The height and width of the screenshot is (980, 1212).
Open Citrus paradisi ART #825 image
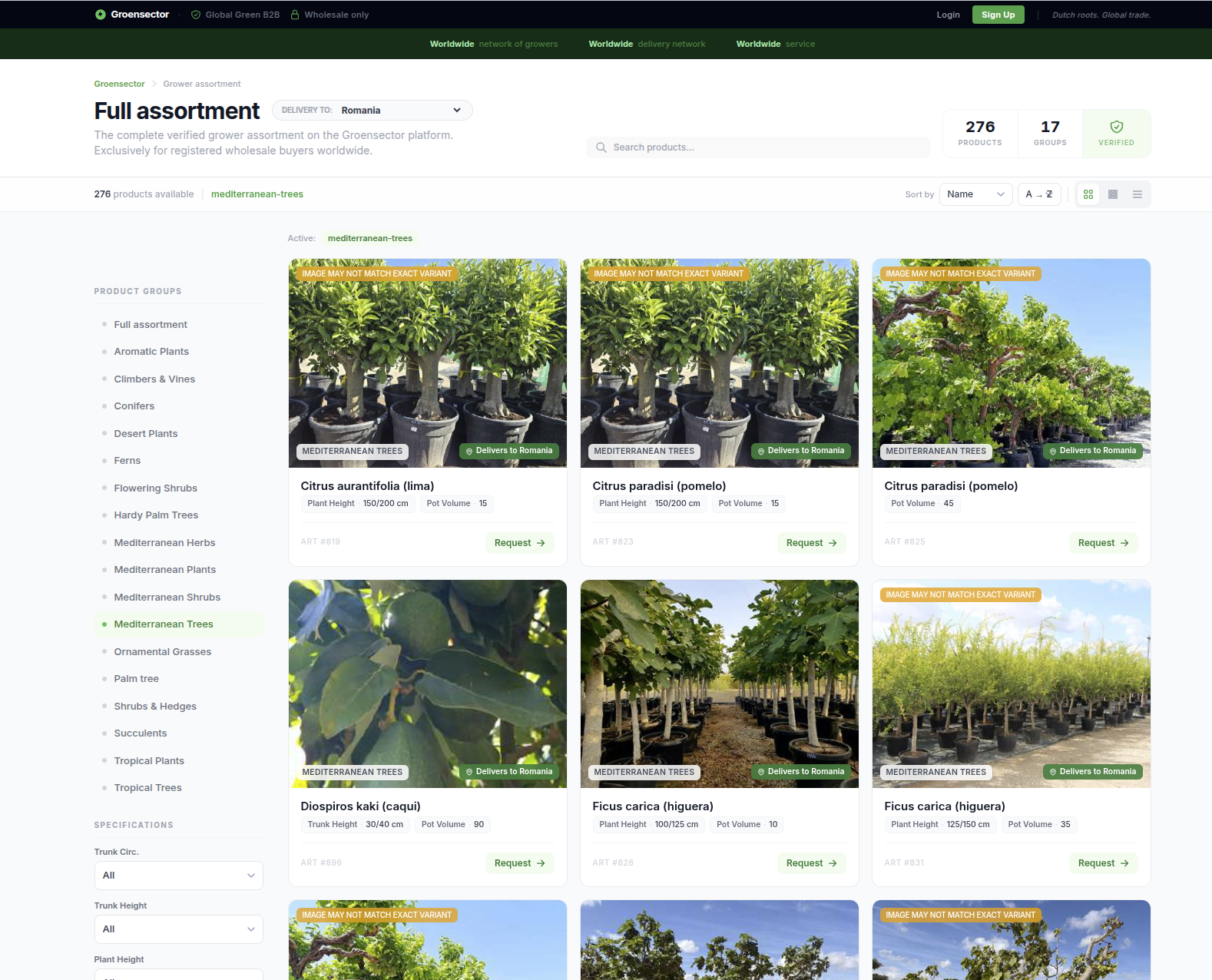pos(1012,363)
